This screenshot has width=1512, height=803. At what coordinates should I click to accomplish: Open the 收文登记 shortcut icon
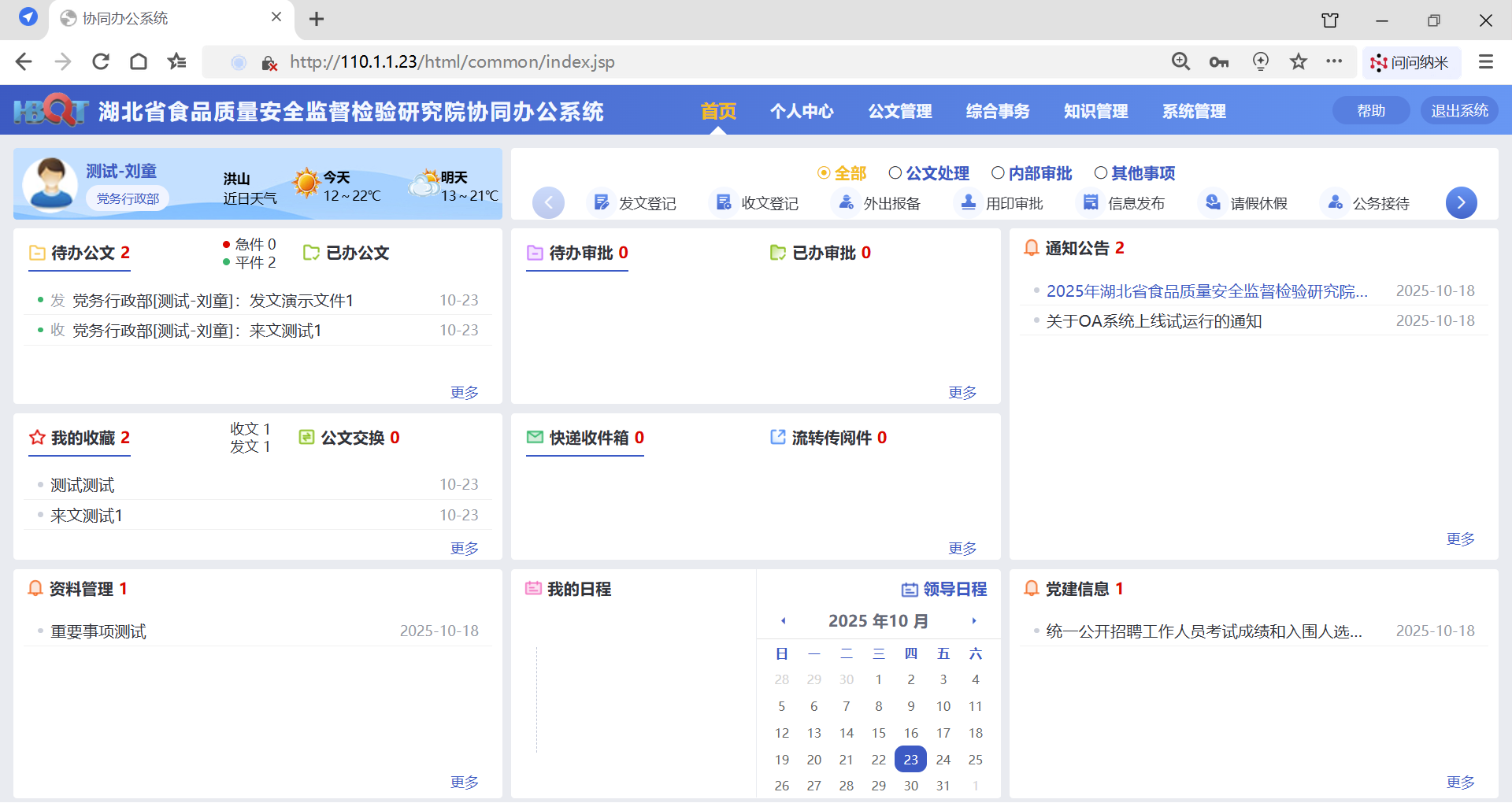(724, 203)
